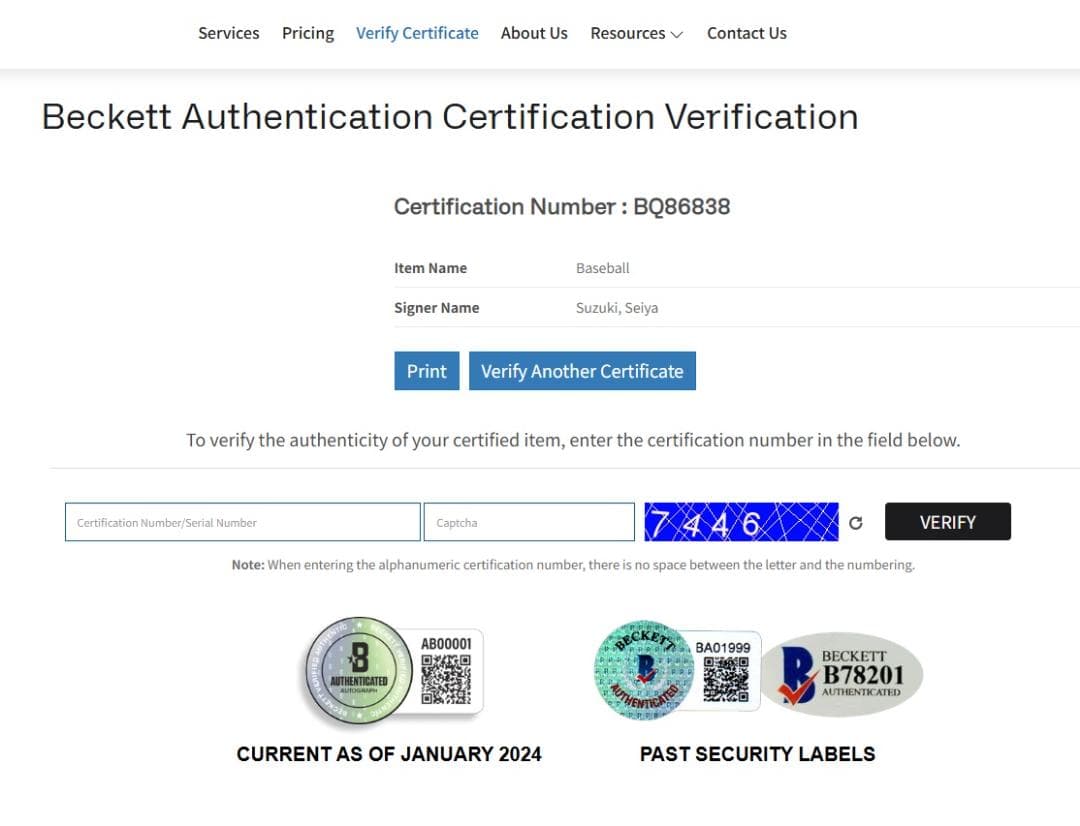Open the About Us page
1080x826 pixels.
[534, 33]
